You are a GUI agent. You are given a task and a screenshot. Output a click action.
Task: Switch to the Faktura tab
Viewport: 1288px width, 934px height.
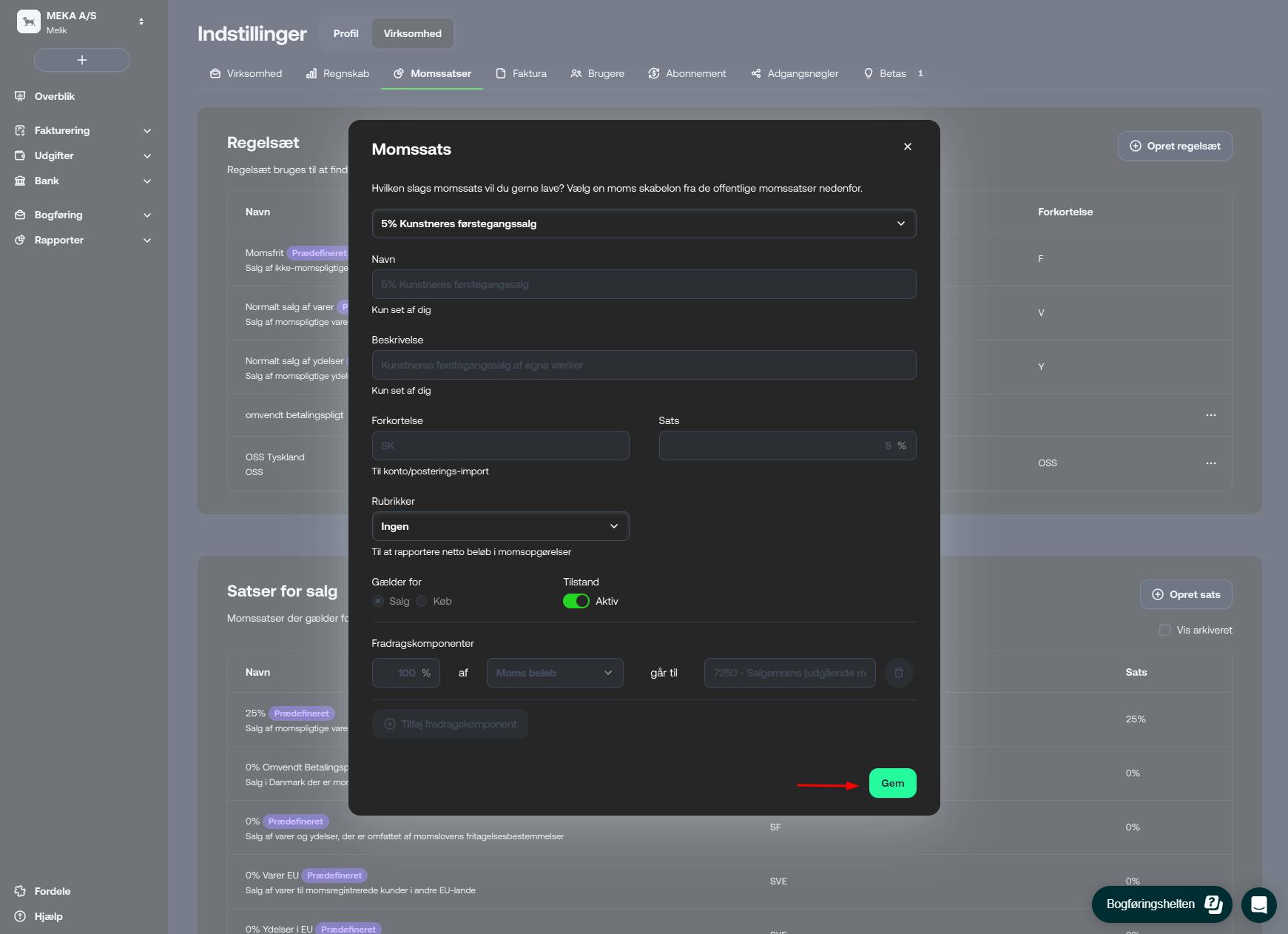pos(521,73)
